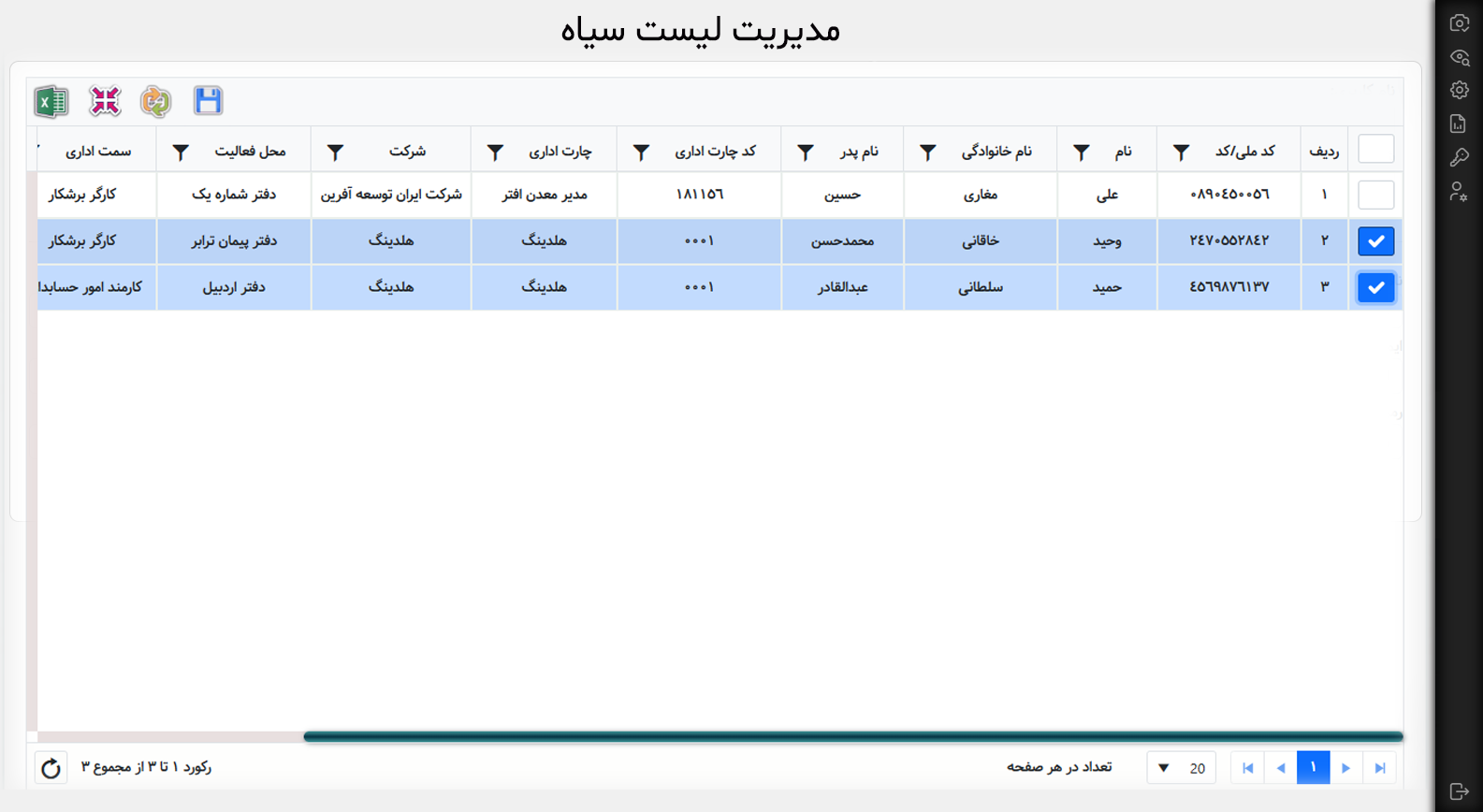
Task: Click the key icon in the sidebar
Action: pos(1459,157)
